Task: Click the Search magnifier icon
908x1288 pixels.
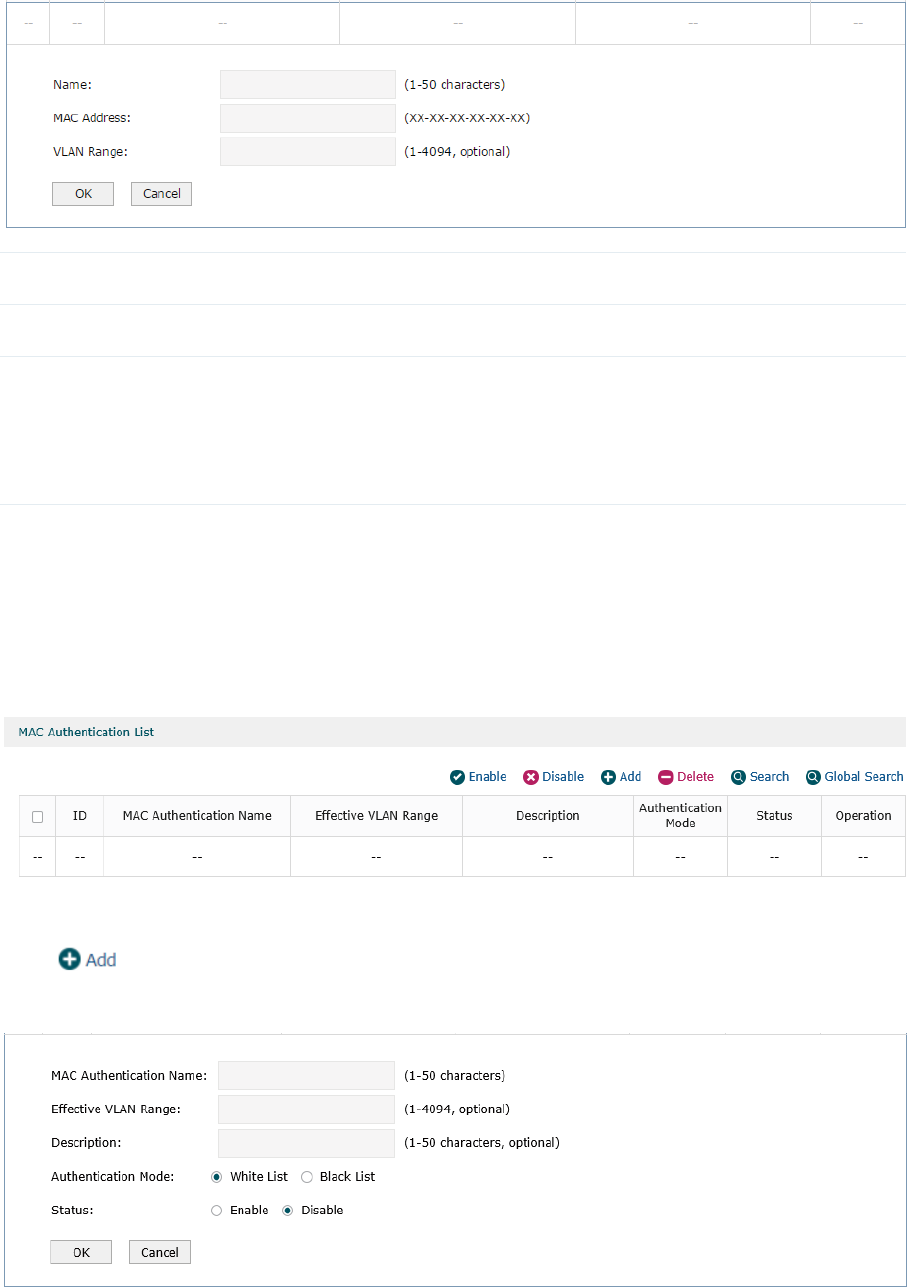Action: point(739,777)
